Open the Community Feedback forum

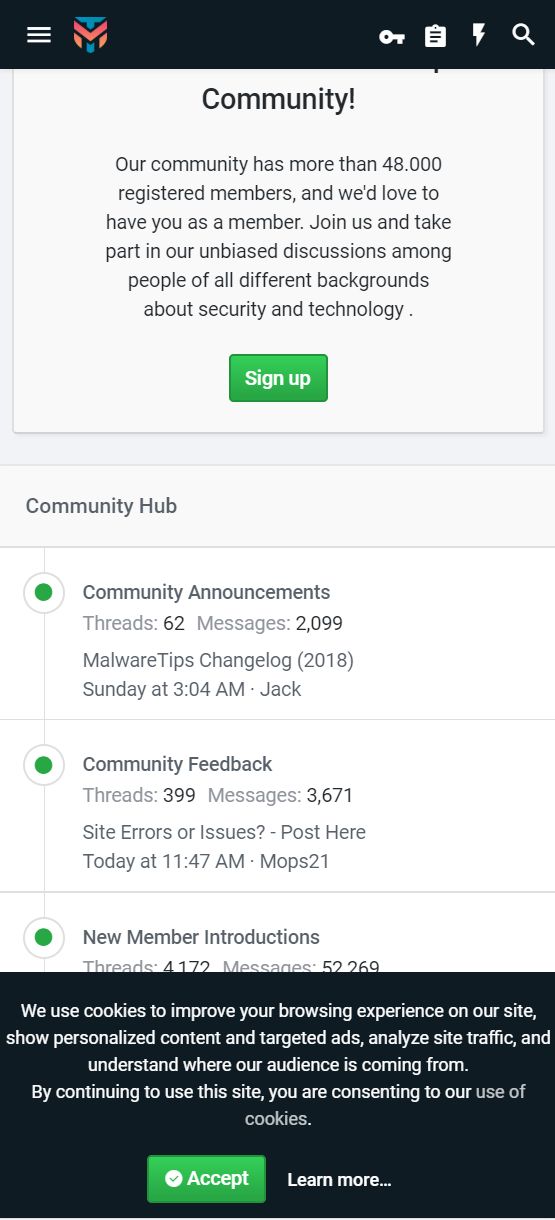177,764
